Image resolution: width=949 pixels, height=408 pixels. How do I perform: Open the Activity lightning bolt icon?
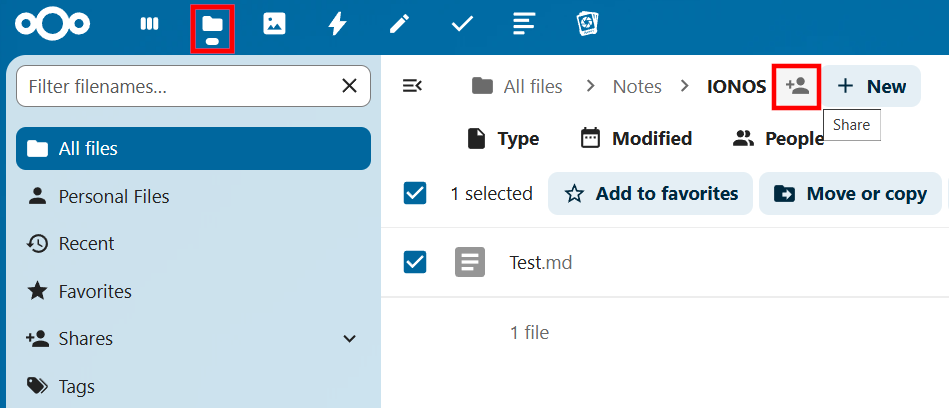337,24
